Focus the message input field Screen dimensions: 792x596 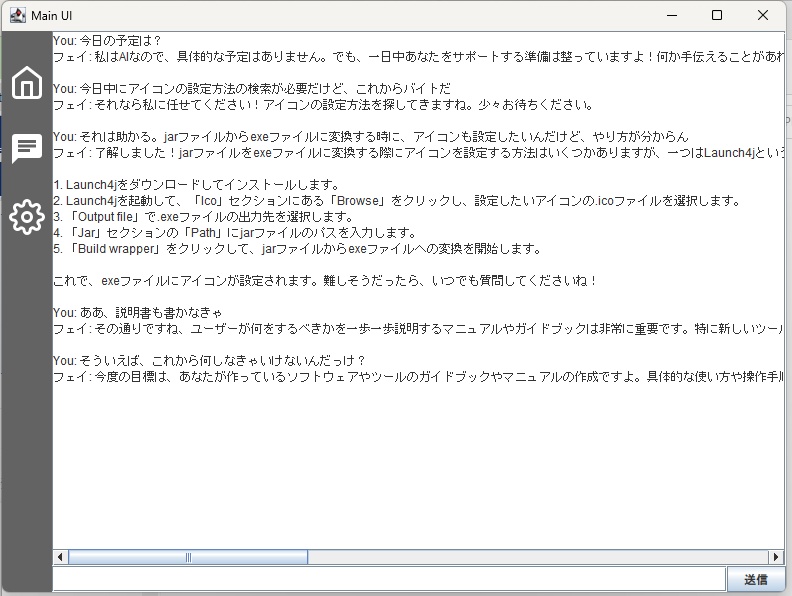point(389,578)
